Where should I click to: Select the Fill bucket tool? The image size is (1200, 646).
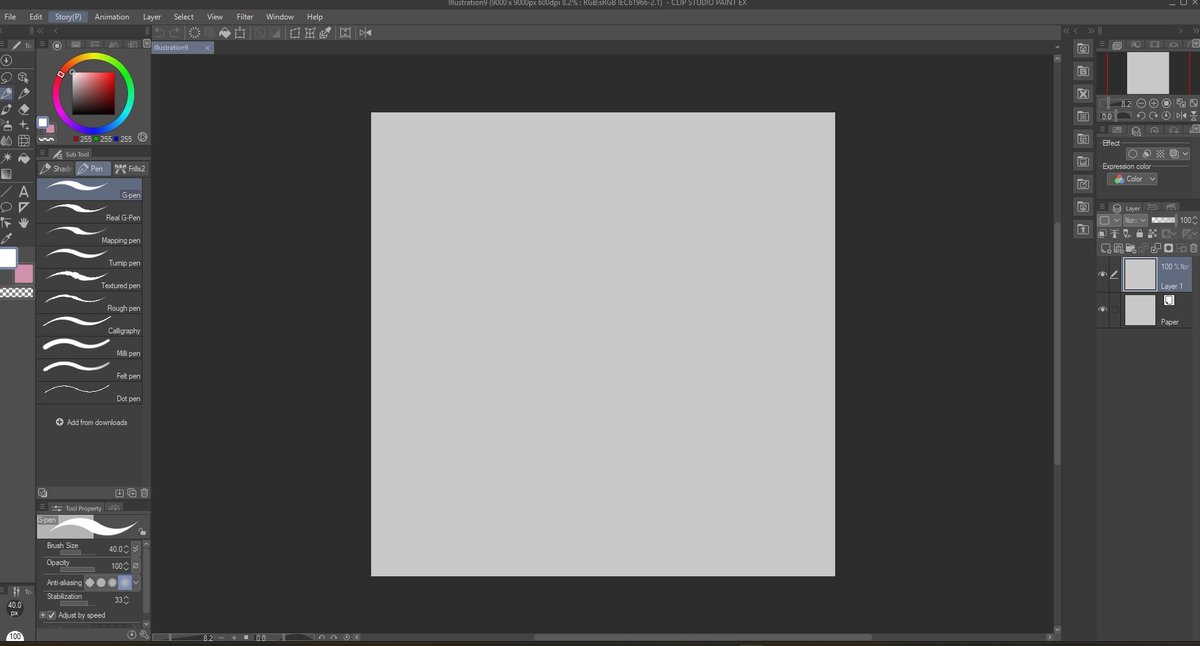point(24,158)
